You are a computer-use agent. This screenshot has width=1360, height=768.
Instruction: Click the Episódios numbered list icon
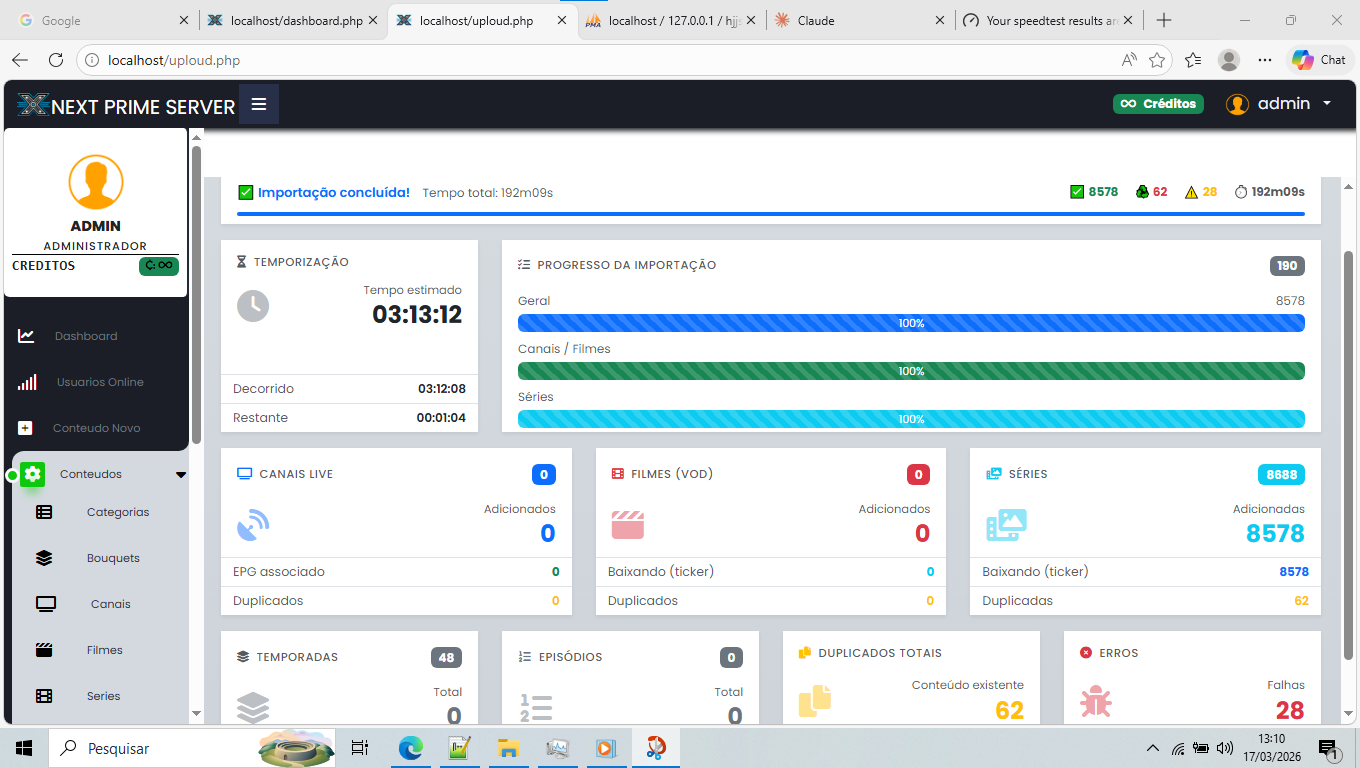coord(536,708)
